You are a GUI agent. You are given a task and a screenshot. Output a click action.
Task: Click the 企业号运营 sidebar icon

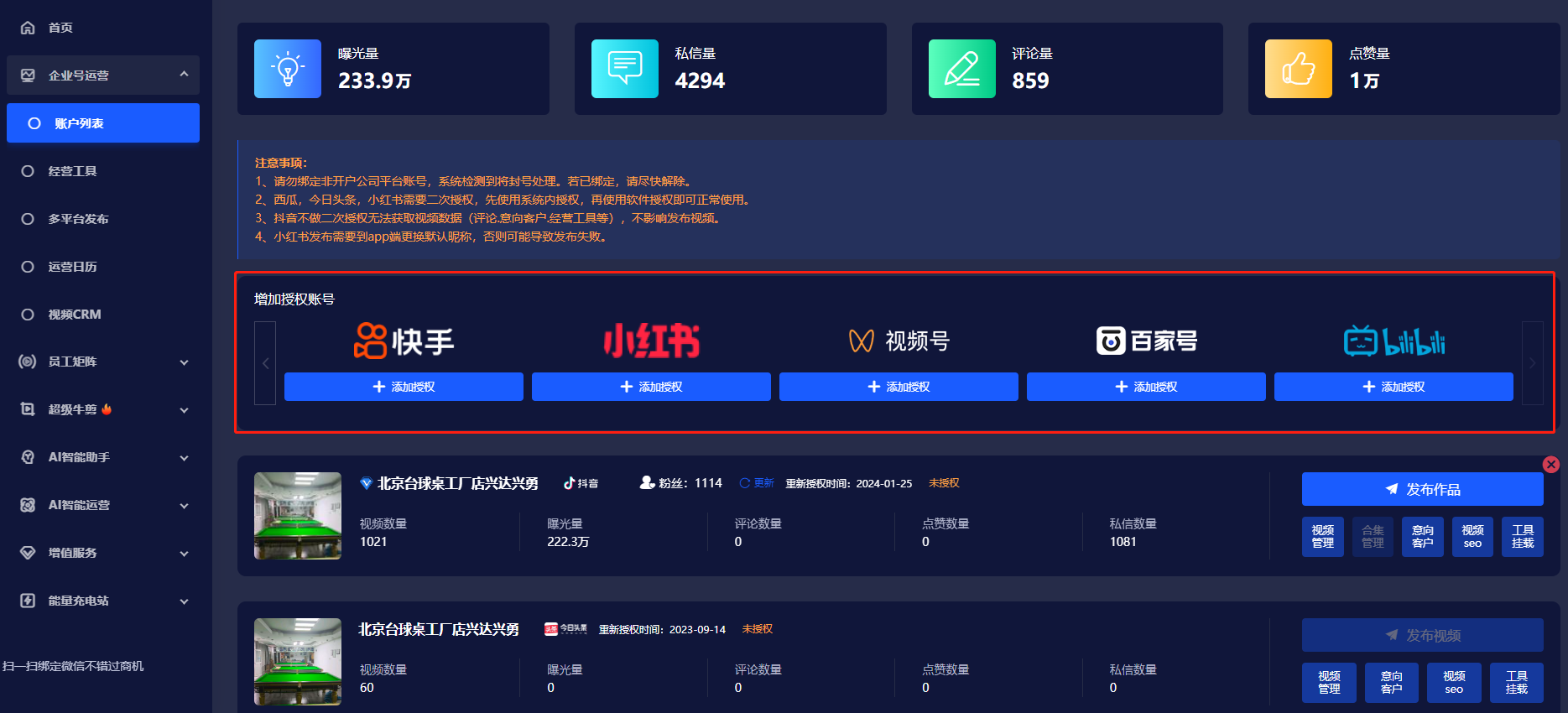click(x=28, y=75)
